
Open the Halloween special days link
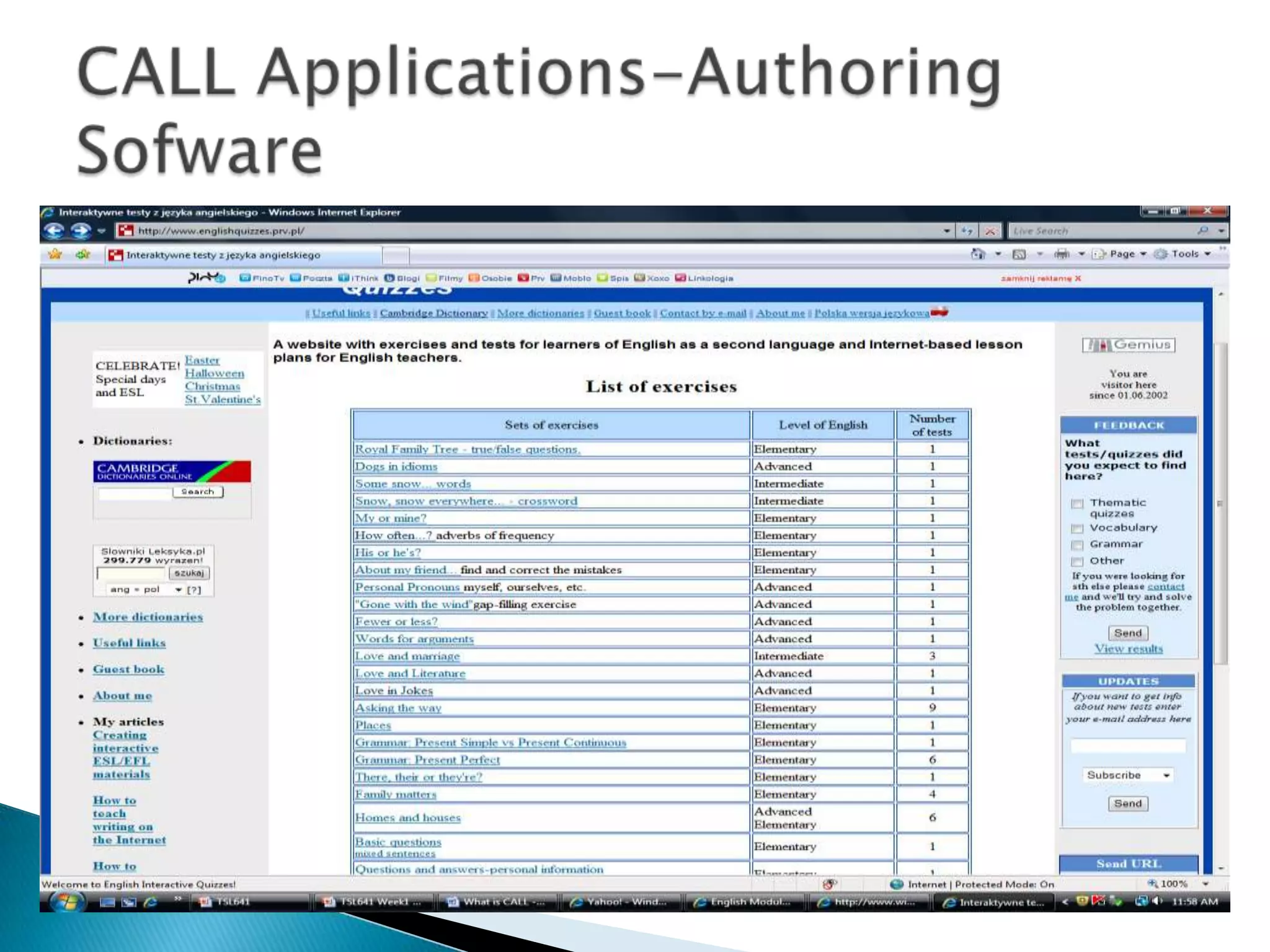[x=214, y=373]
